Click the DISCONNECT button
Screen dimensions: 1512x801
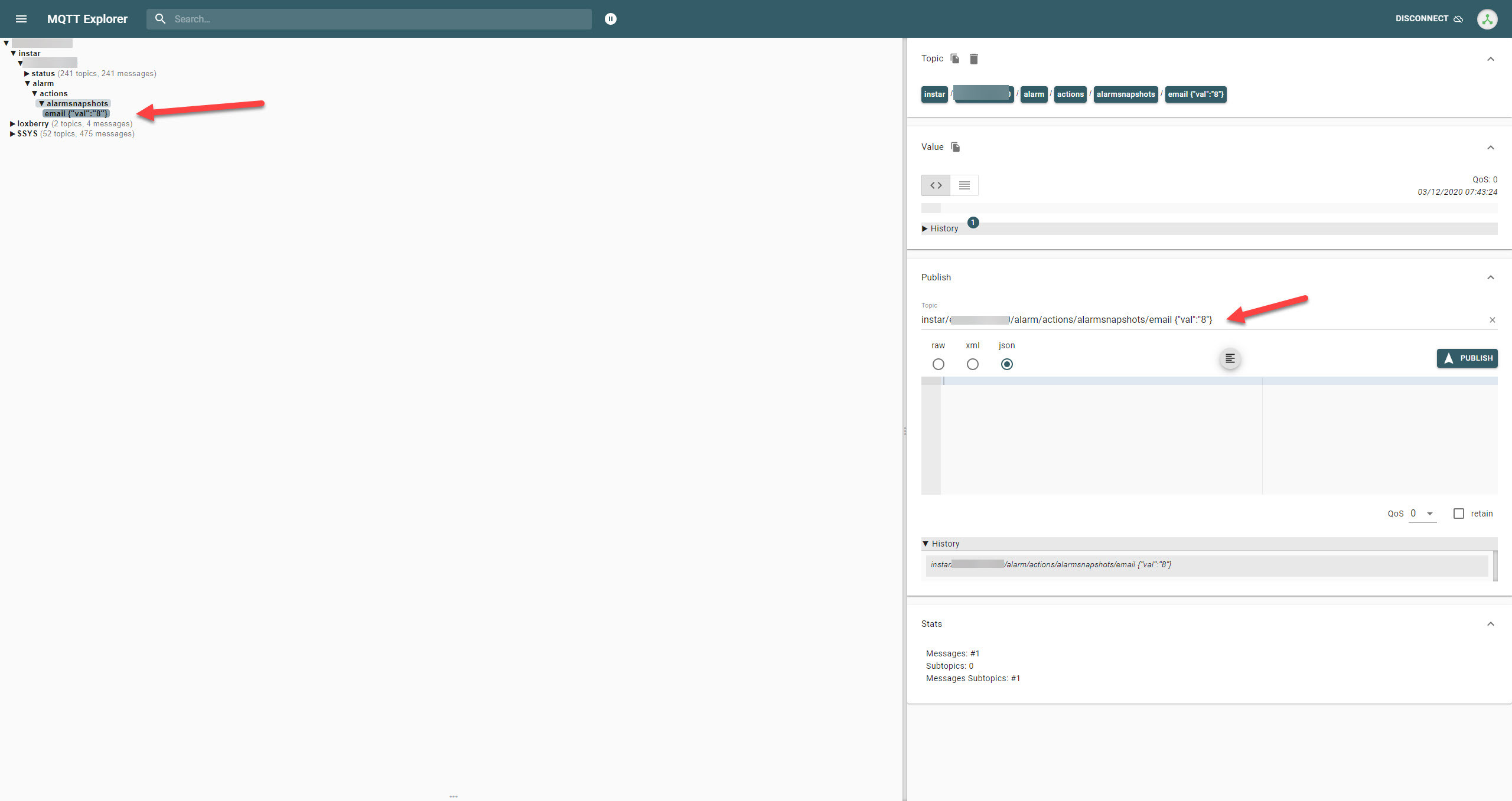(x=1429, y=19)
